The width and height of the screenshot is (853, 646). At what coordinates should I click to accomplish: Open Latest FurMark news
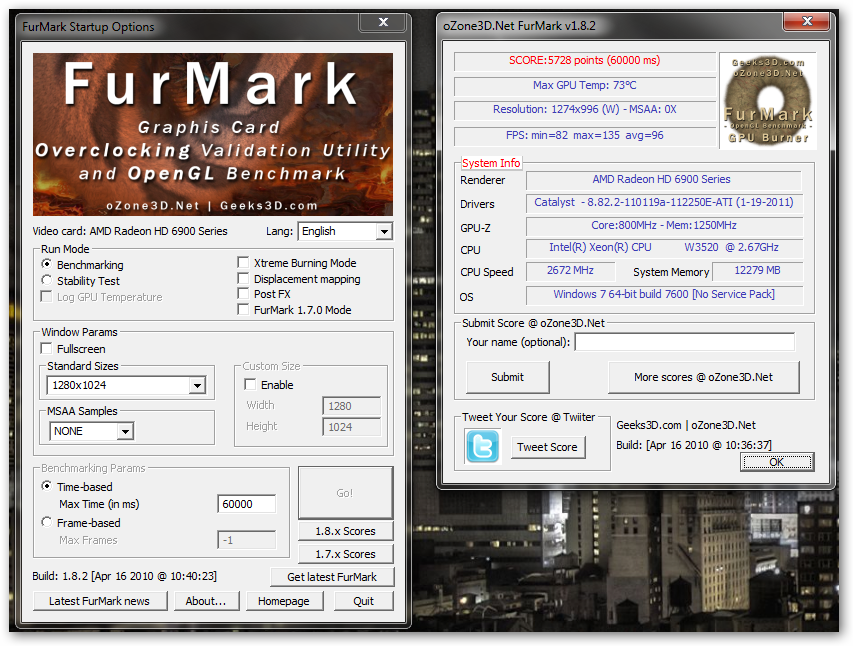click(x=100, y=601)
